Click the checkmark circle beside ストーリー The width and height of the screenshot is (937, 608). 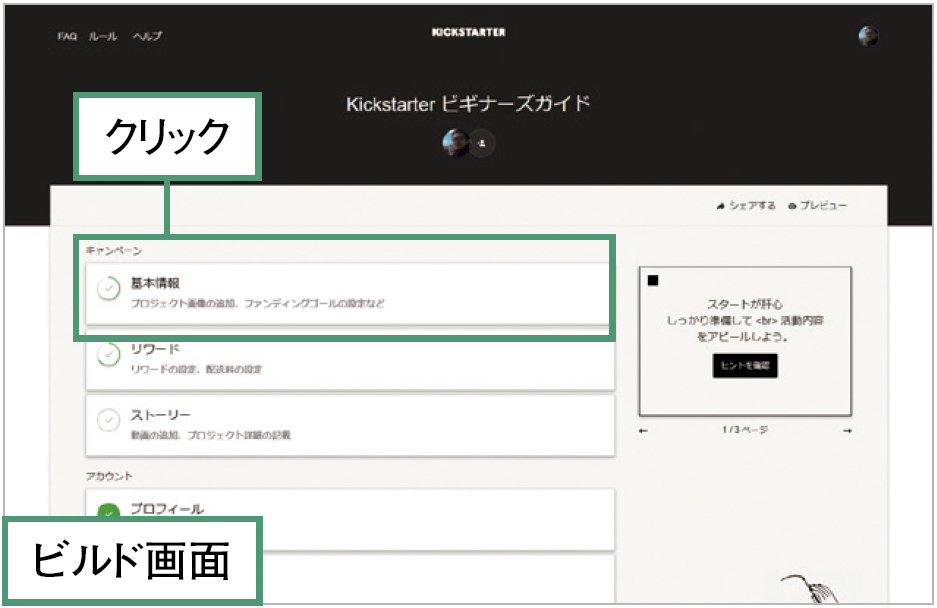coord(109,420)
